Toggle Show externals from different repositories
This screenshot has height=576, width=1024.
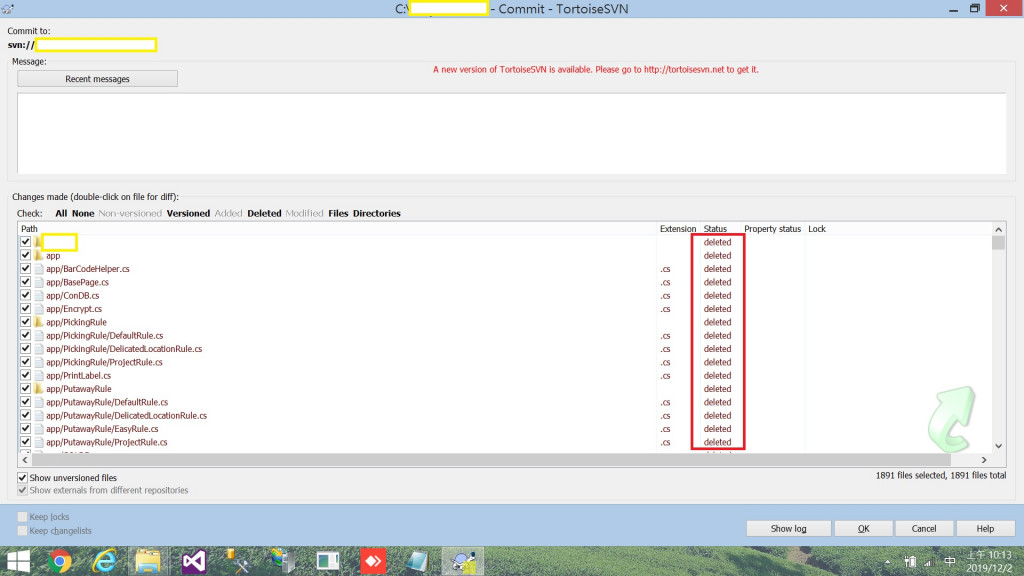[22, 490]
